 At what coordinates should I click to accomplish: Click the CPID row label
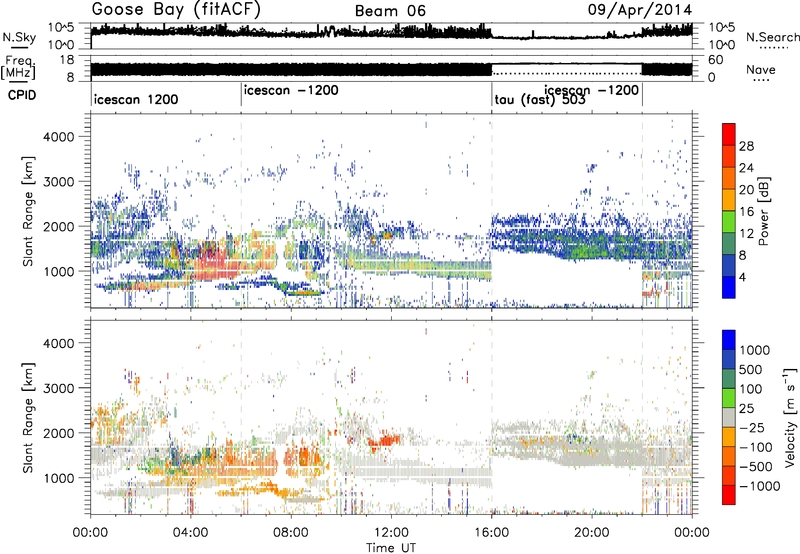click(22, 95)
